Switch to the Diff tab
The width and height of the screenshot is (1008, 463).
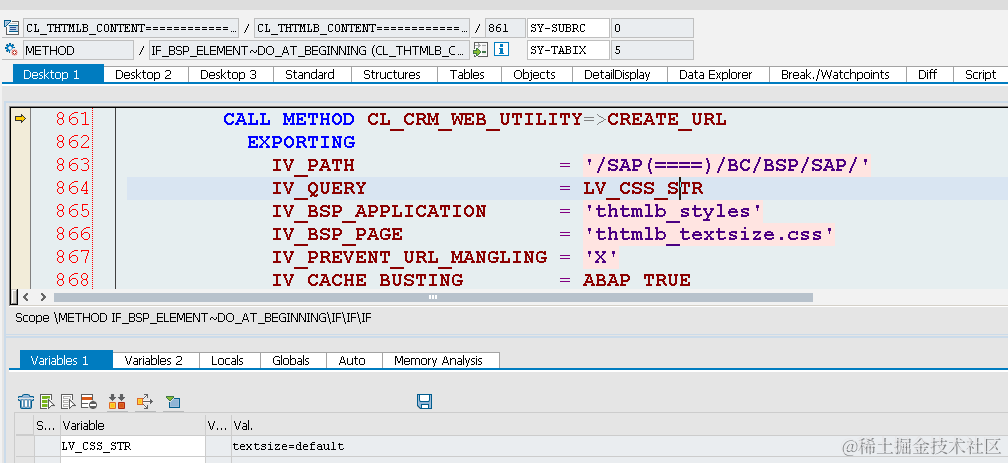(927, 75)
